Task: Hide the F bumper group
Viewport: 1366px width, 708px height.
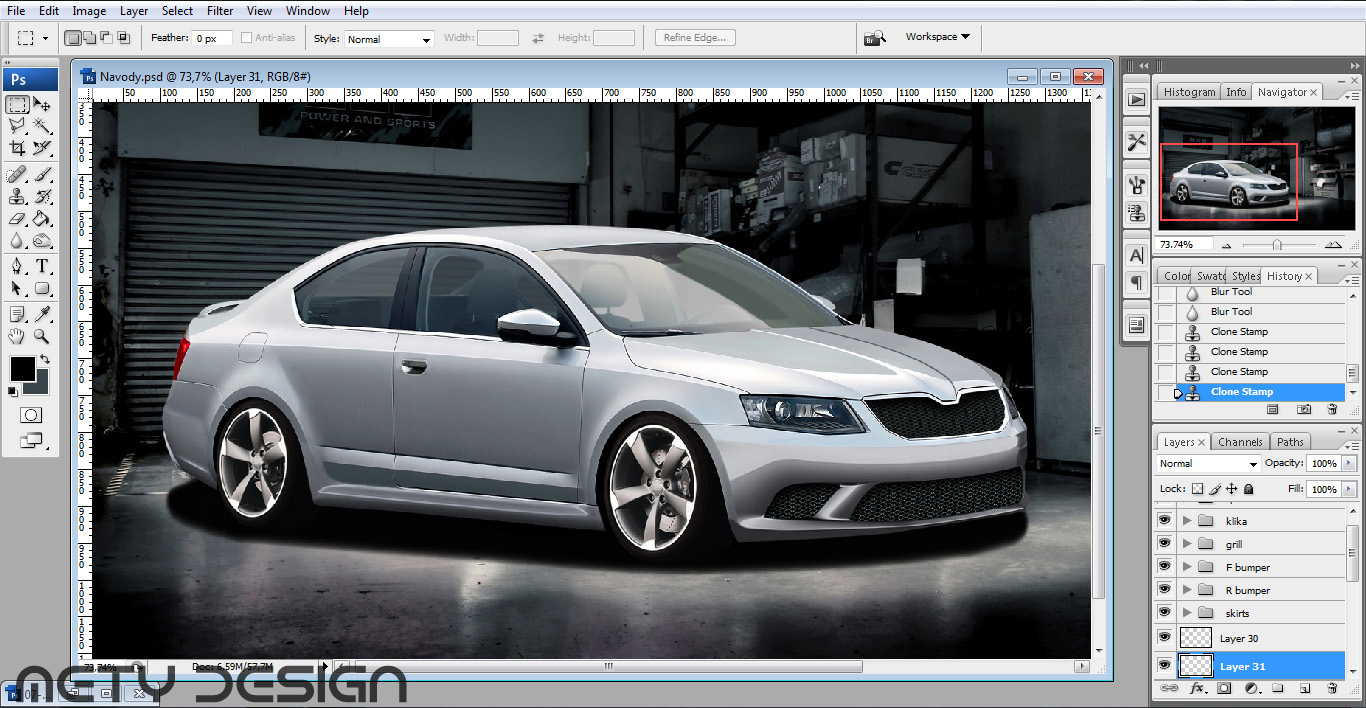Action: pos(1164,566)
